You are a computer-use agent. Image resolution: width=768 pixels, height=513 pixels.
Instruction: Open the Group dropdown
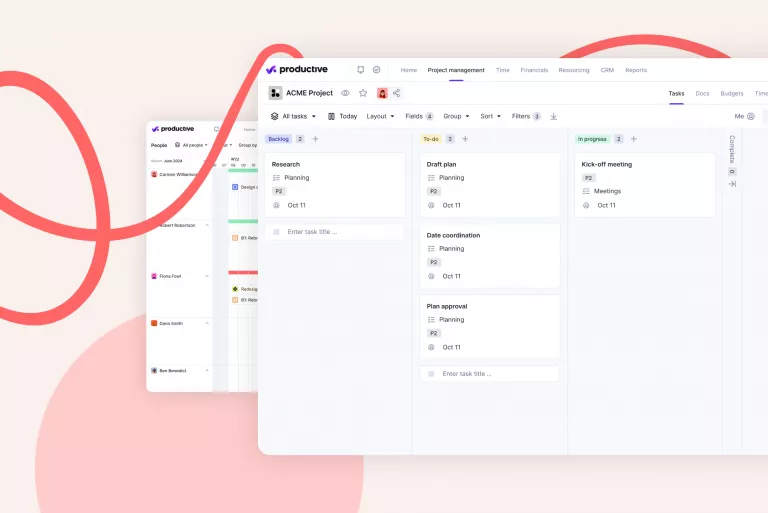coord(456,116)
